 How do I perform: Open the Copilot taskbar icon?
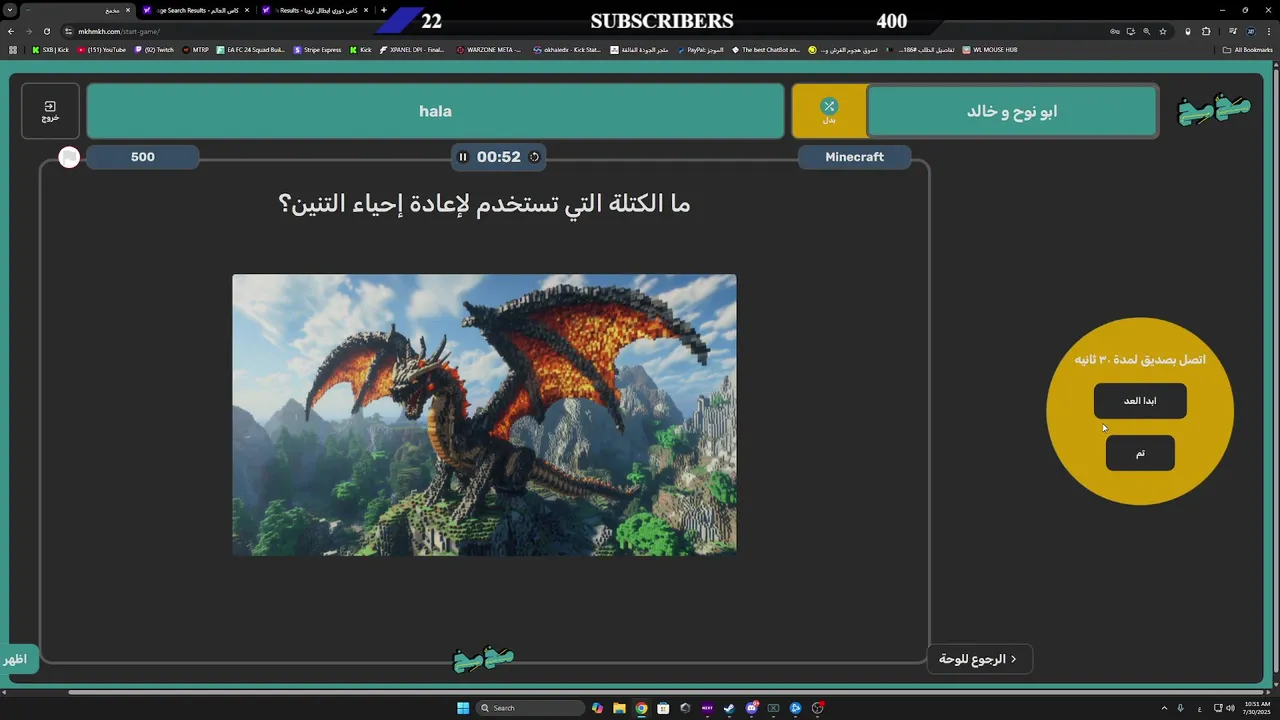pos(597,708)
